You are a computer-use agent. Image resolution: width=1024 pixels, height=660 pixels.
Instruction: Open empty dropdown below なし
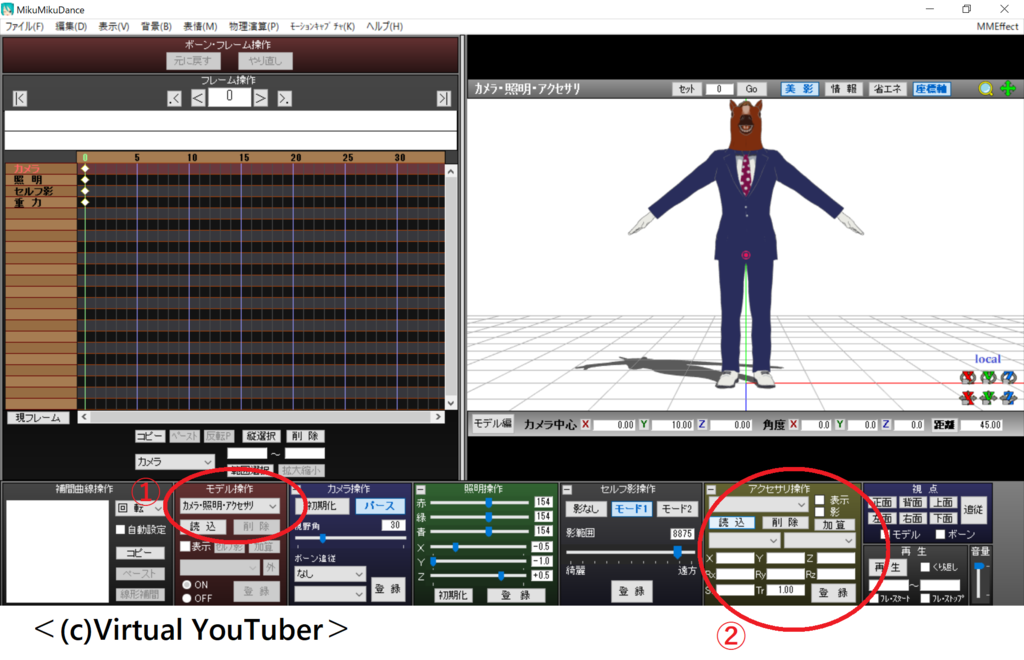pos(330,593)
